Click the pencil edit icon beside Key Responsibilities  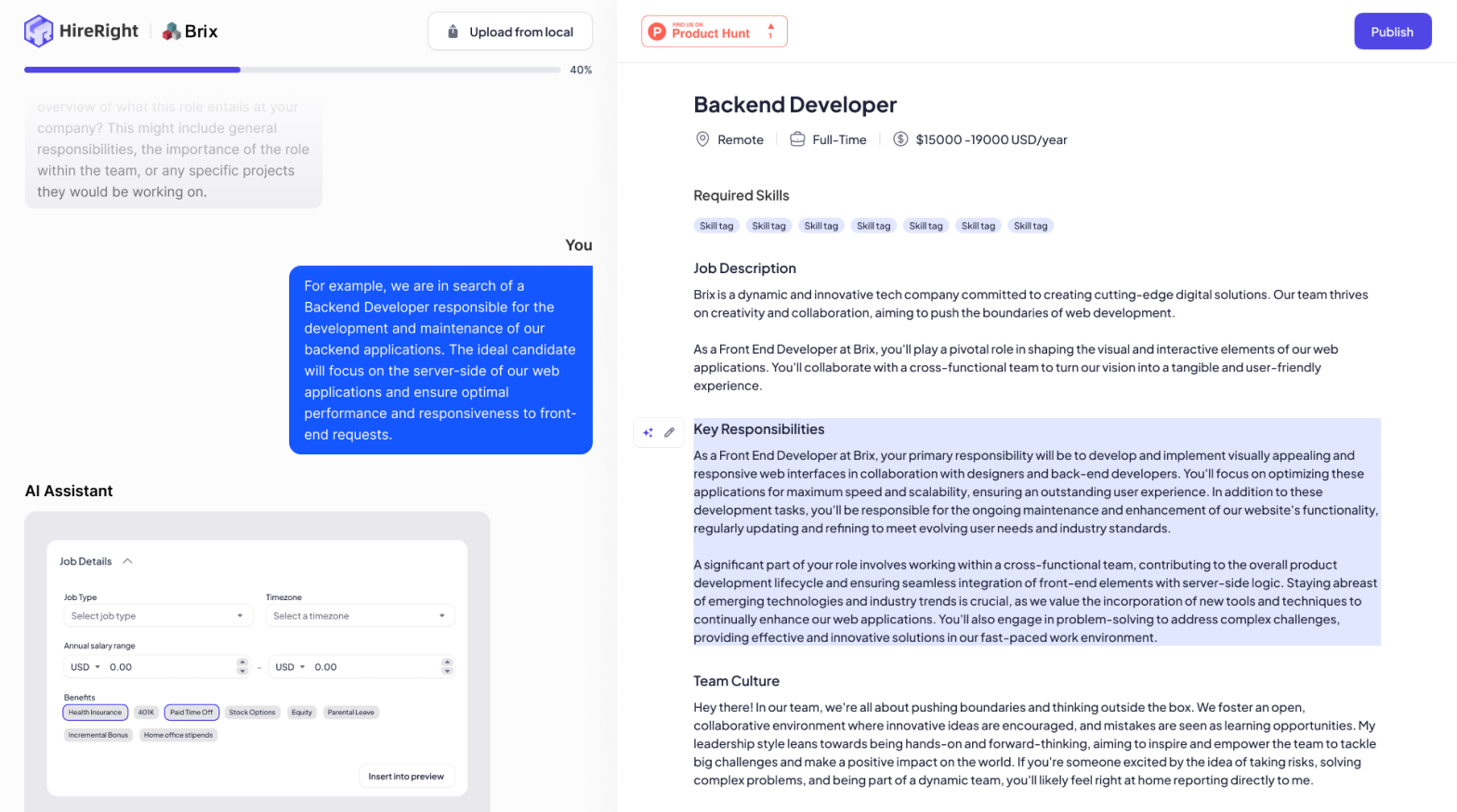click(669, 432)
